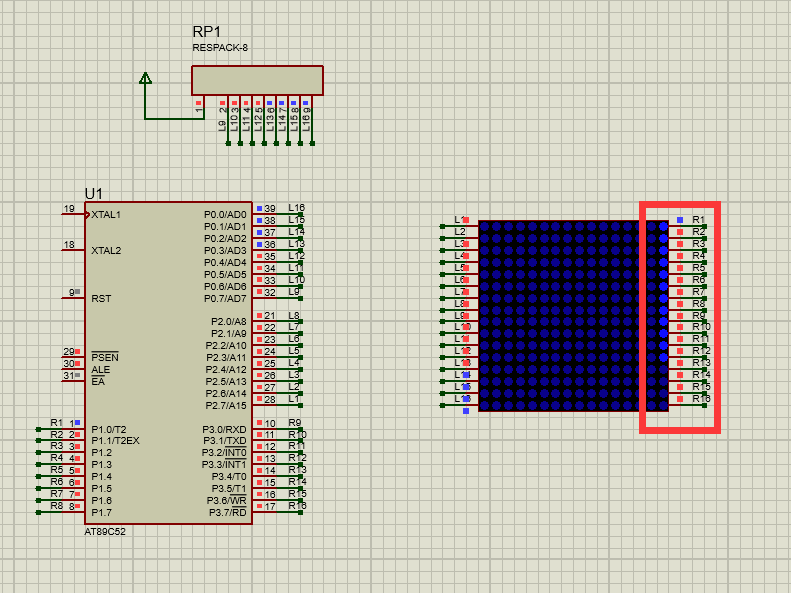Click the R8 label on the LED matrix

[698, 304]
